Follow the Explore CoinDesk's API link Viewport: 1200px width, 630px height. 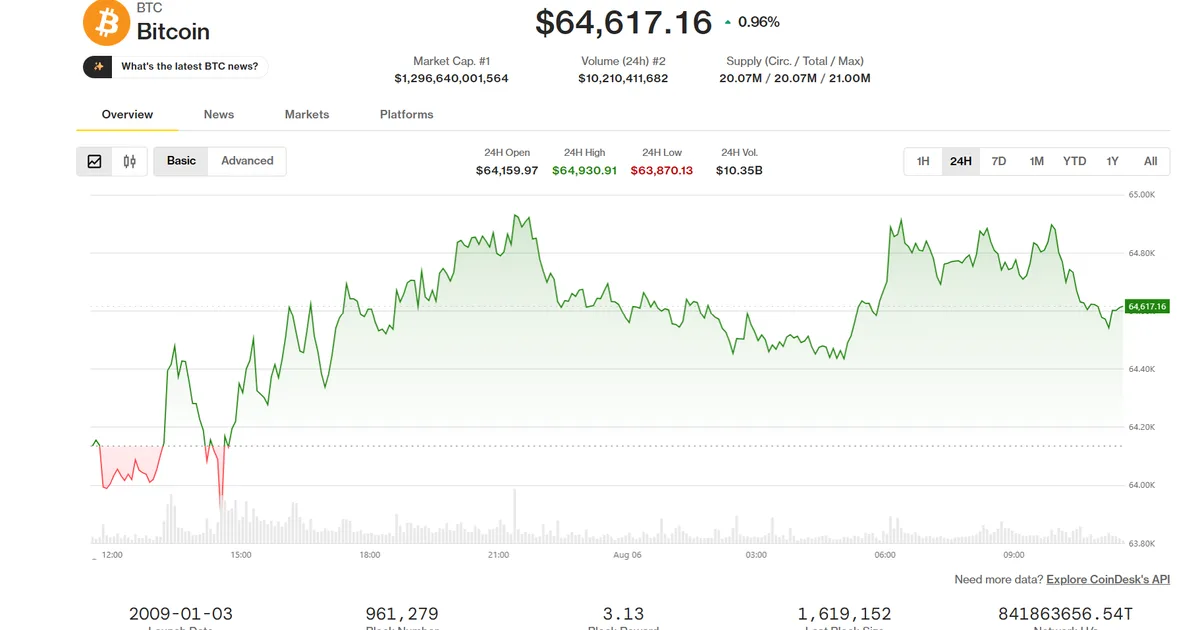[x=1108, y=580]
